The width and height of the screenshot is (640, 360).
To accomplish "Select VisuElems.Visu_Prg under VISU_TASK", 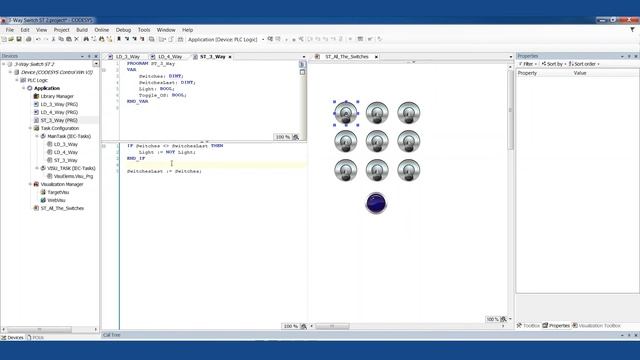I will pyautogui.click(x=70, y=176).
